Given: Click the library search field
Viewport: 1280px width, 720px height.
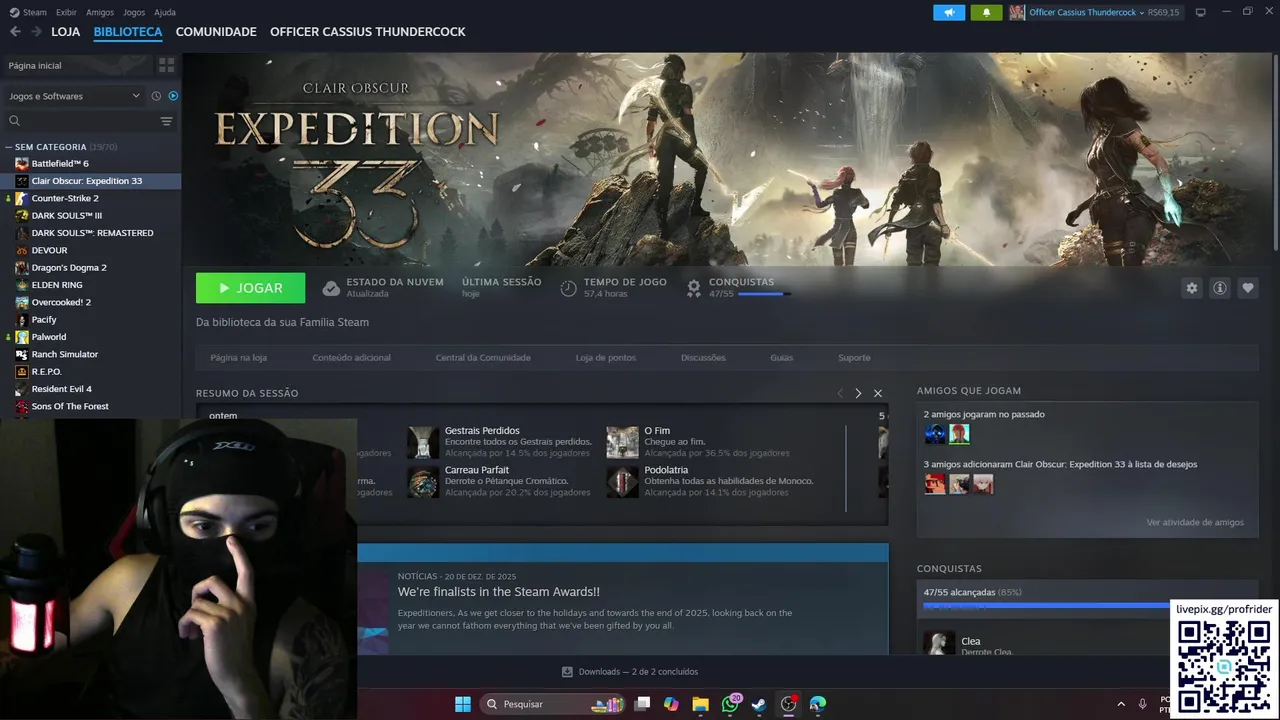Looking at the screenshot, I should (80, 121).
